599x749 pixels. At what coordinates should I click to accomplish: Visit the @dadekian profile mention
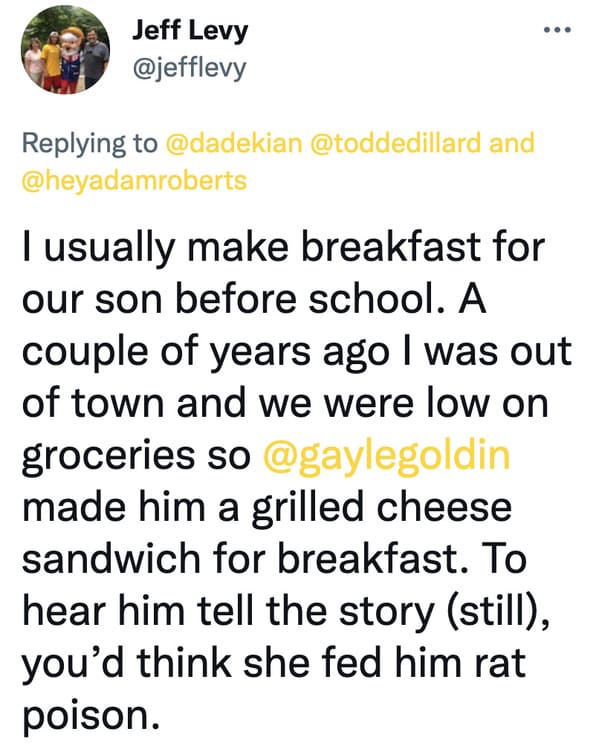pos(234,143)
